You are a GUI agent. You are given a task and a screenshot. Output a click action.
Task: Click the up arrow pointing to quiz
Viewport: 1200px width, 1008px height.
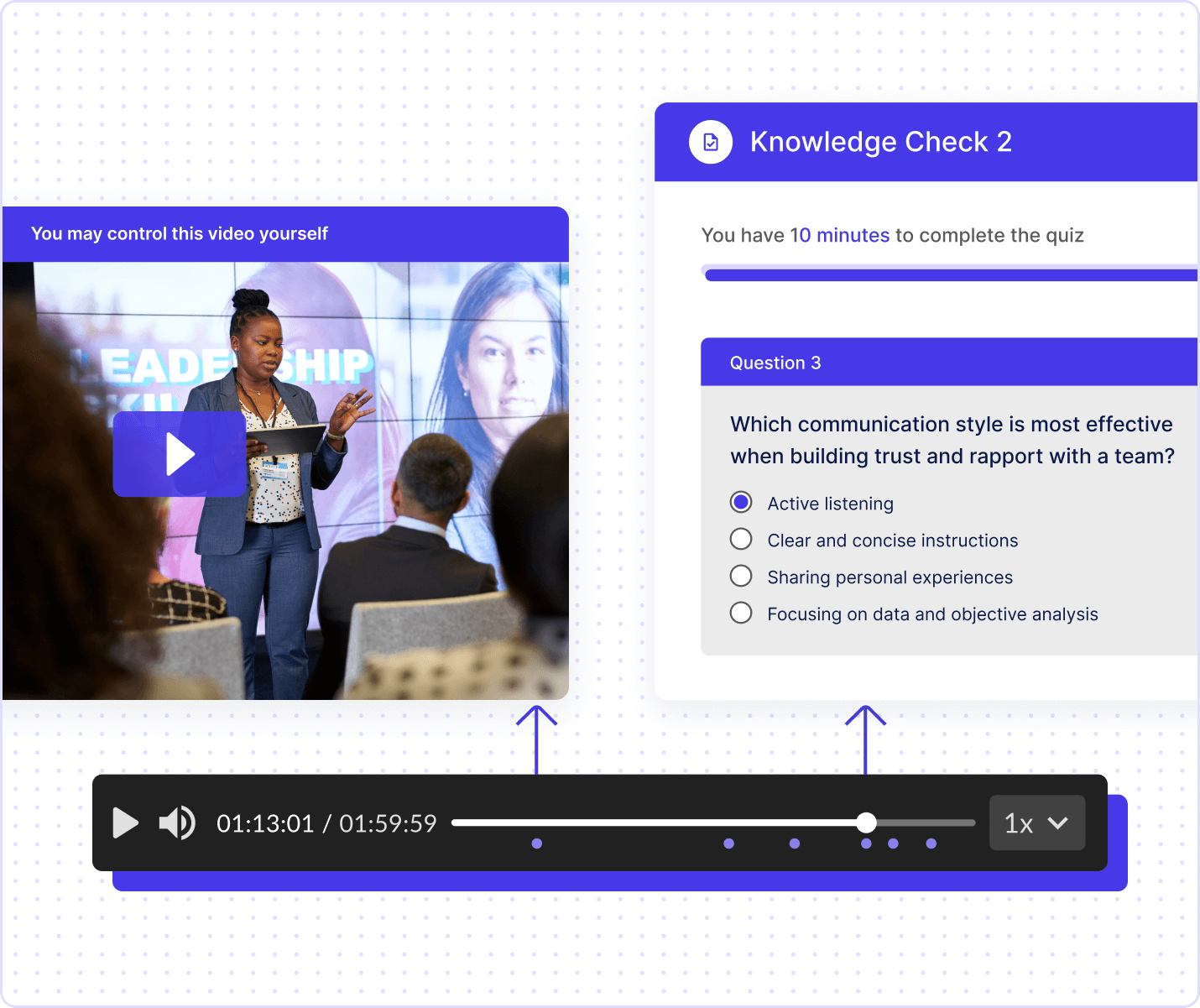(x=865, y=739)
